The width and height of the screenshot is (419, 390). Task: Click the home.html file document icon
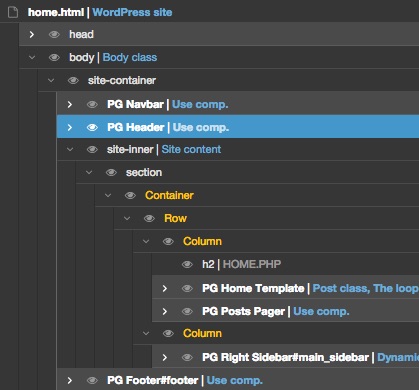(x=13, y=12)
